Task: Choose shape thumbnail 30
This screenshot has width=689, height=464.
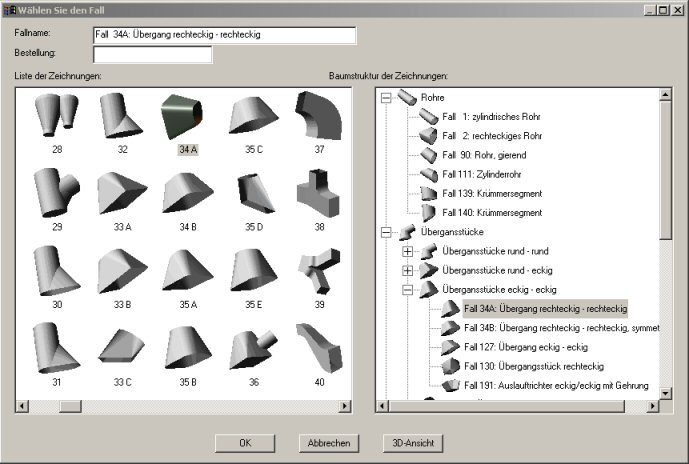Action: [x=57, y=271]
